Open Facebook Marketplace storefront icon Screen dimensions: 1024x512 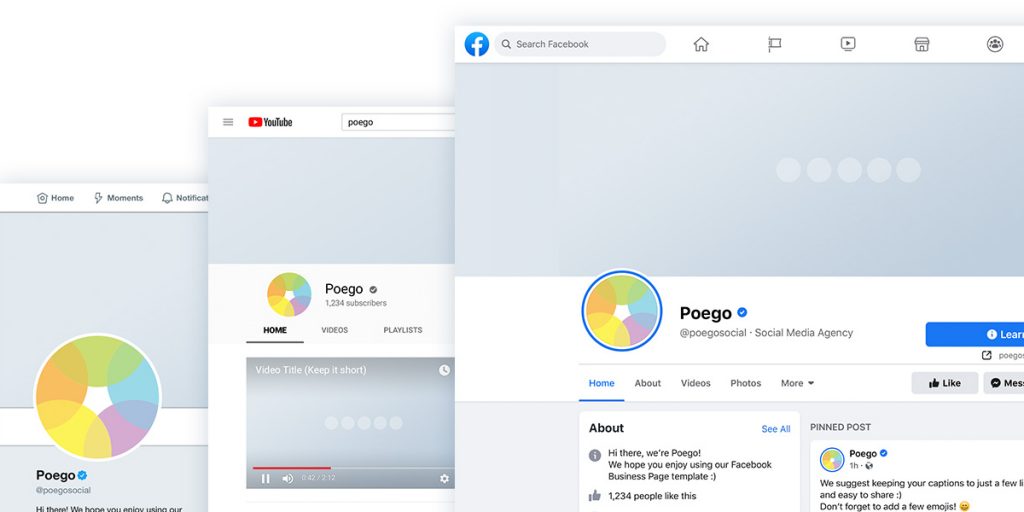click(922, 44)
